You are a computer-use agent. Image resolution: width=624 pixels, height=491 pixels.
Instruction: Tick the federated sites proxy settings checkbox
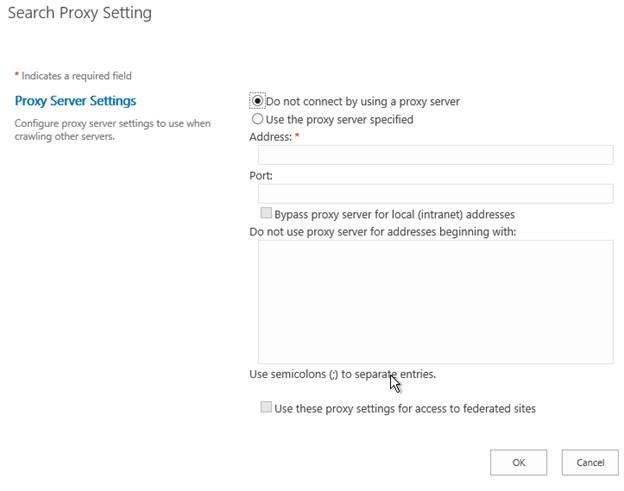(266, 408)
